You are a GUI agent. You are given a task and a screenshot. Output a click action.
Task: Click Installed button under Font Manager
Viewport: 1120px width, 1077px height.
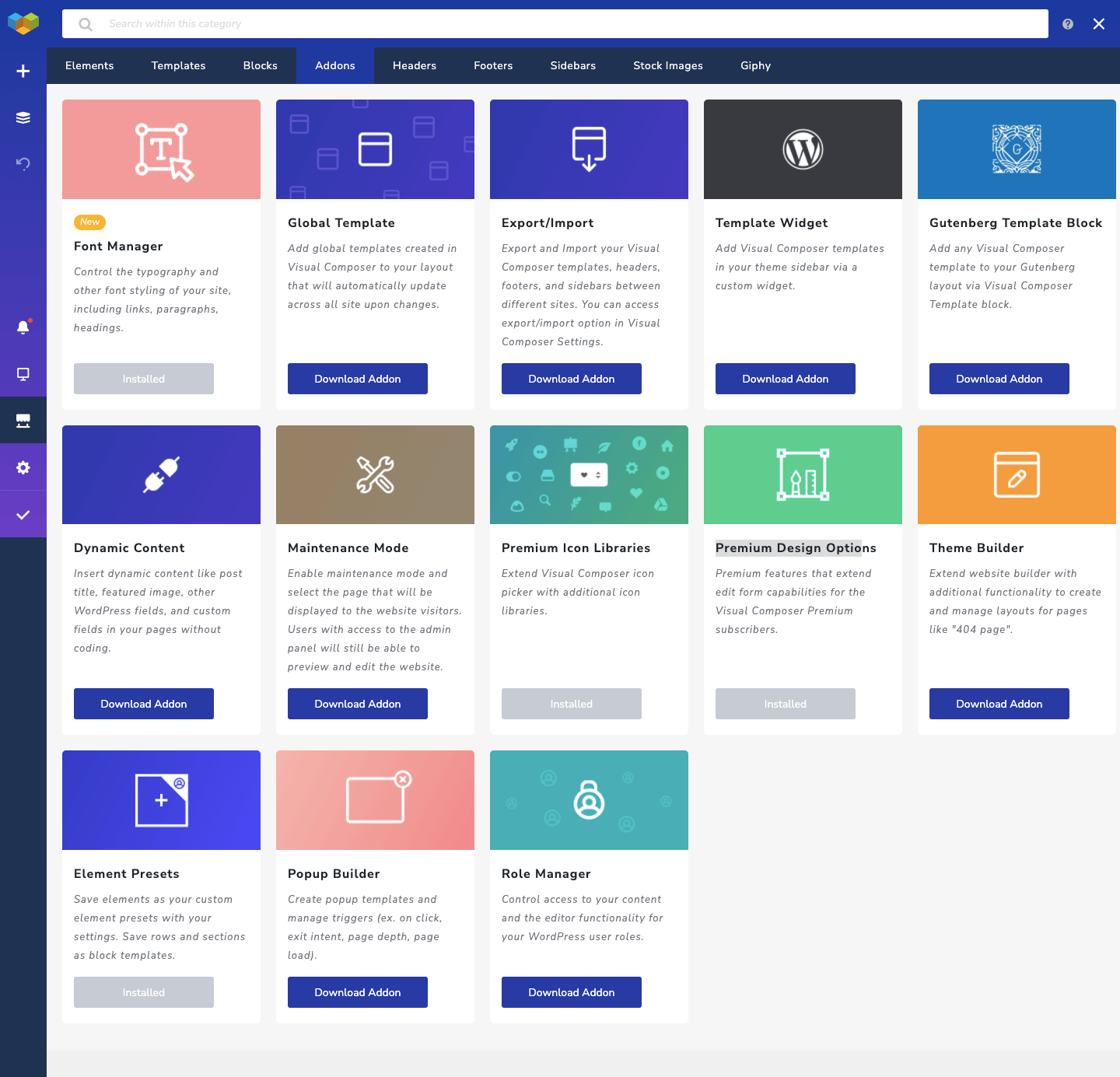click(x=144, y=379)
